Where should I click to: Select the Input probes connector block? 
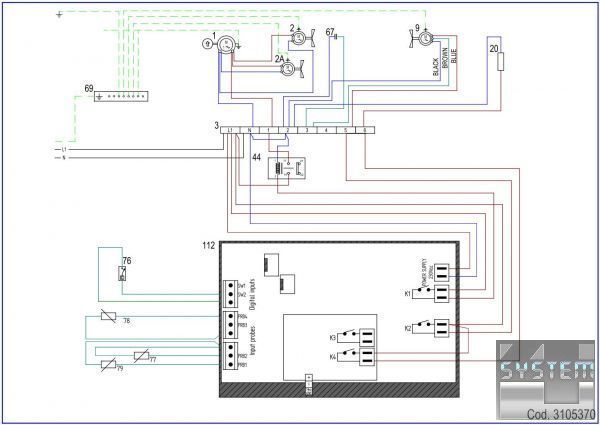[231, 339]
